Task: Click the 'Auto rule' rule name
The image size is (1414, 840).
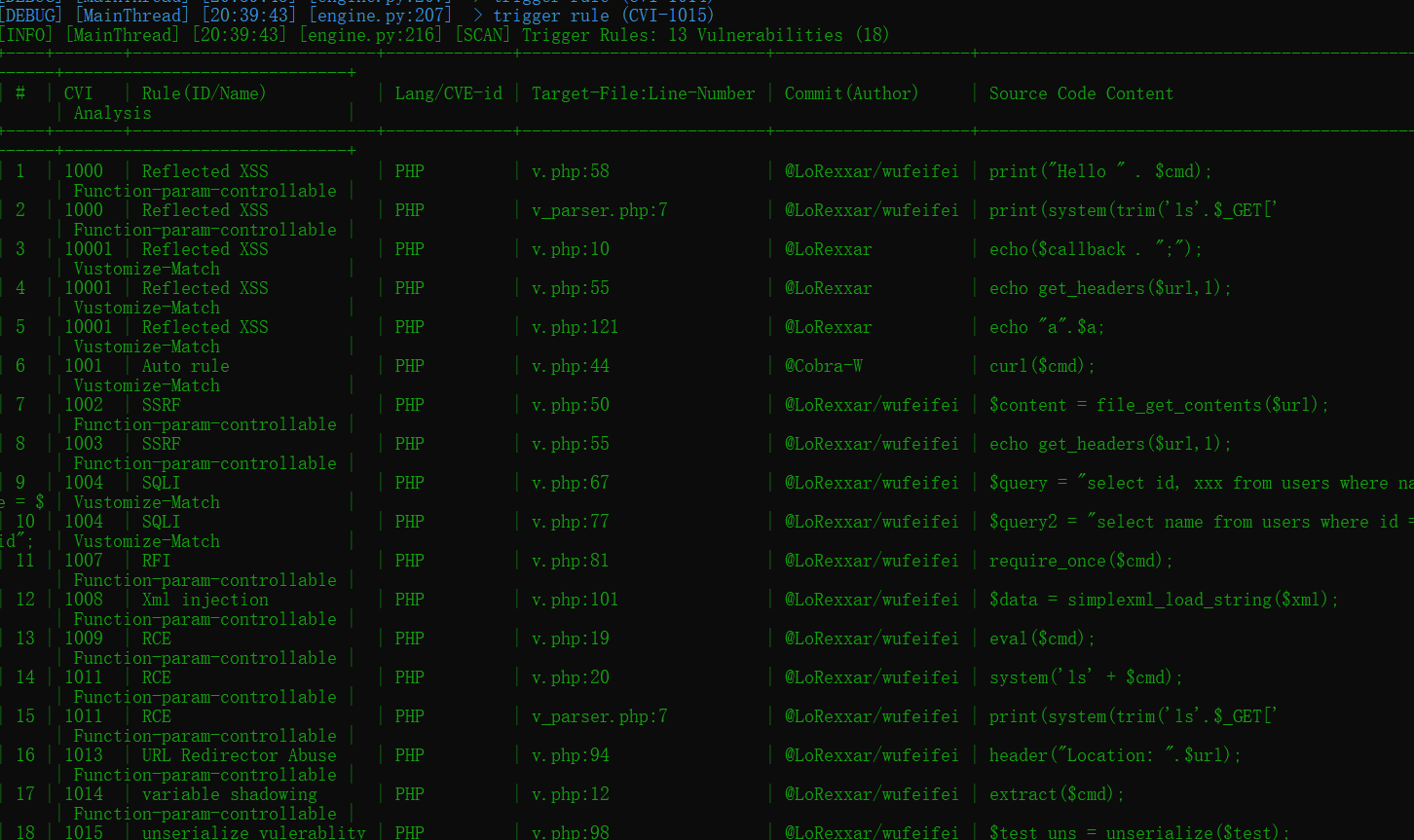Action: coord(186,366)
